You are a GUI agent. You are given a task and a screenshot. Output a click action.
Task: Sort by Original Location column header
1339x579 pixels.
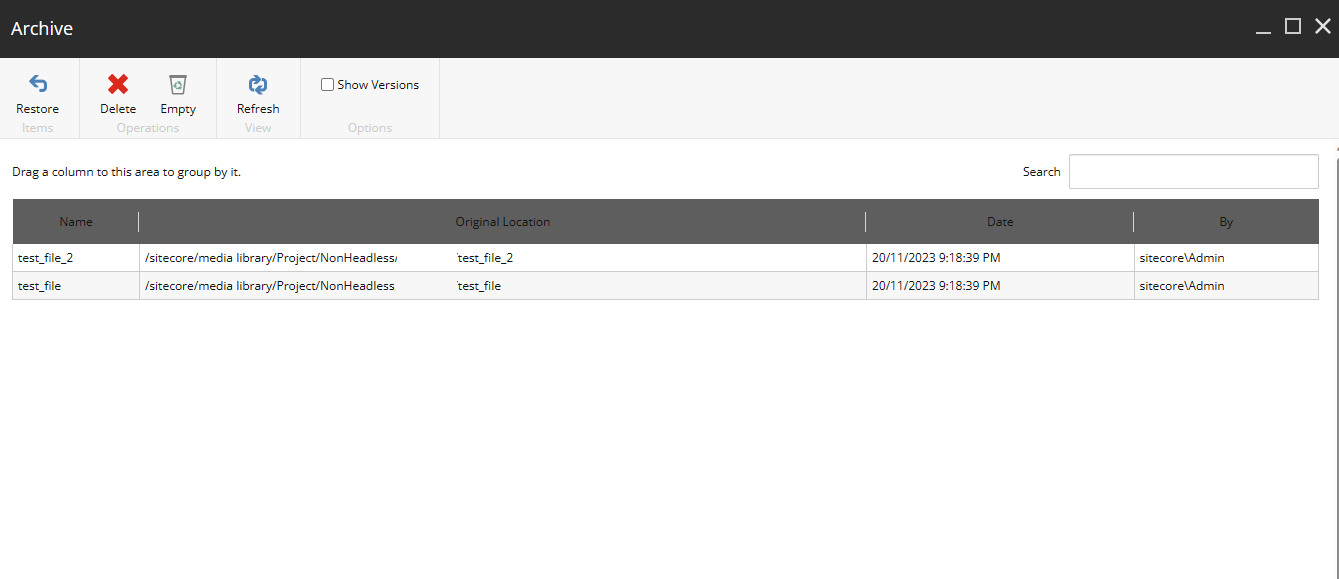point(502,222)
